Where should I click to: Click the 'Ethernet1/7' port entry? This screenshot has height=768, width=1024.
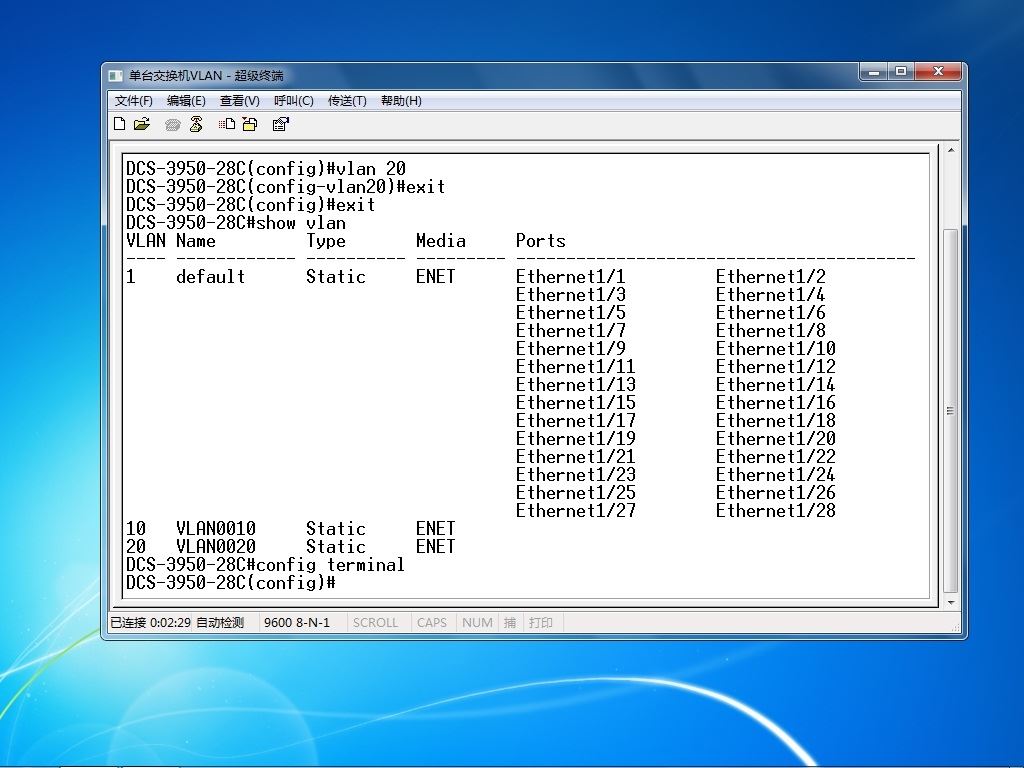[571, 331]
